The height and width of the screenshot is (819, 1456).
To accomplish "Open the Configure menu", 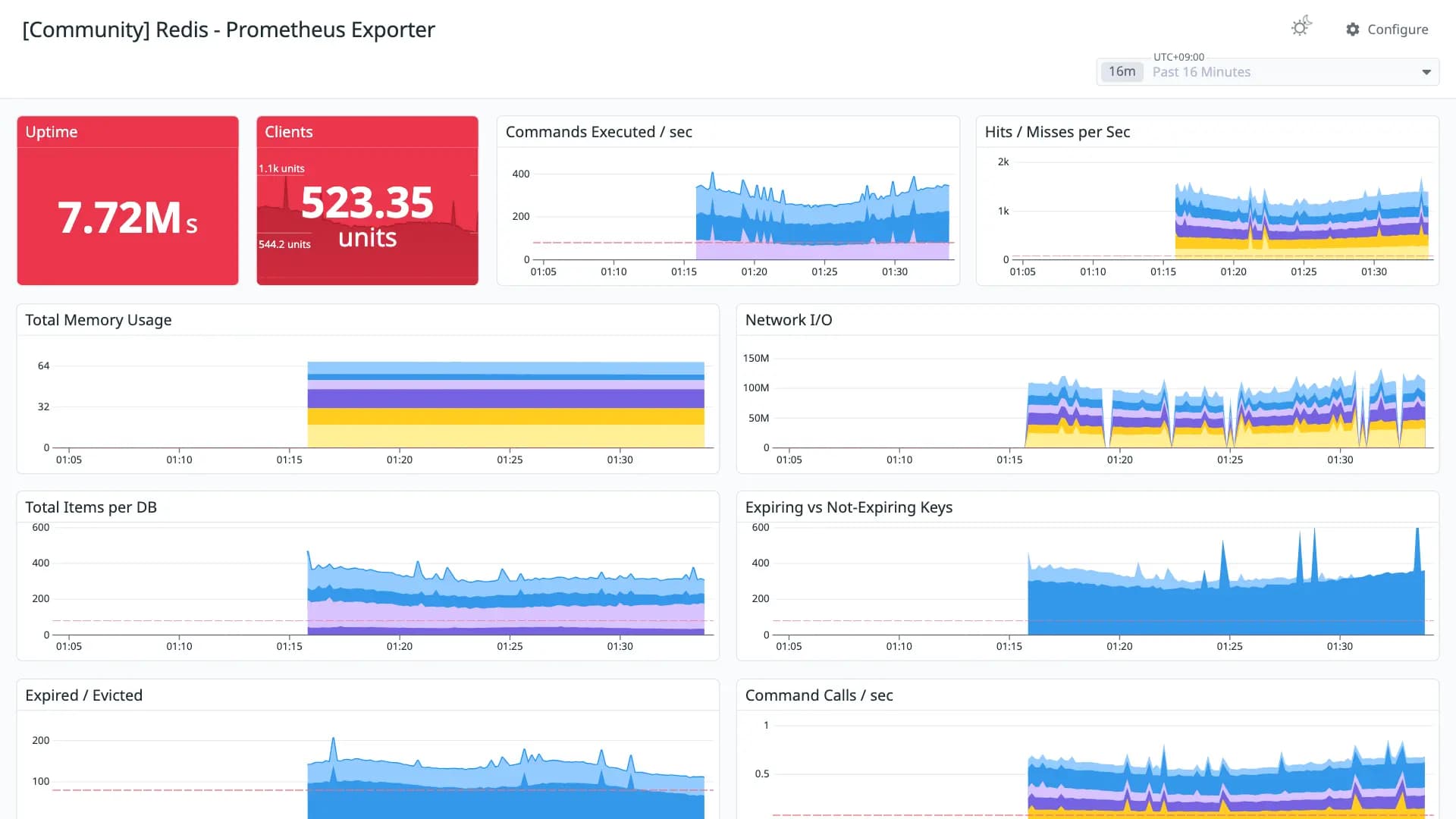I will tap(1387, 30).
